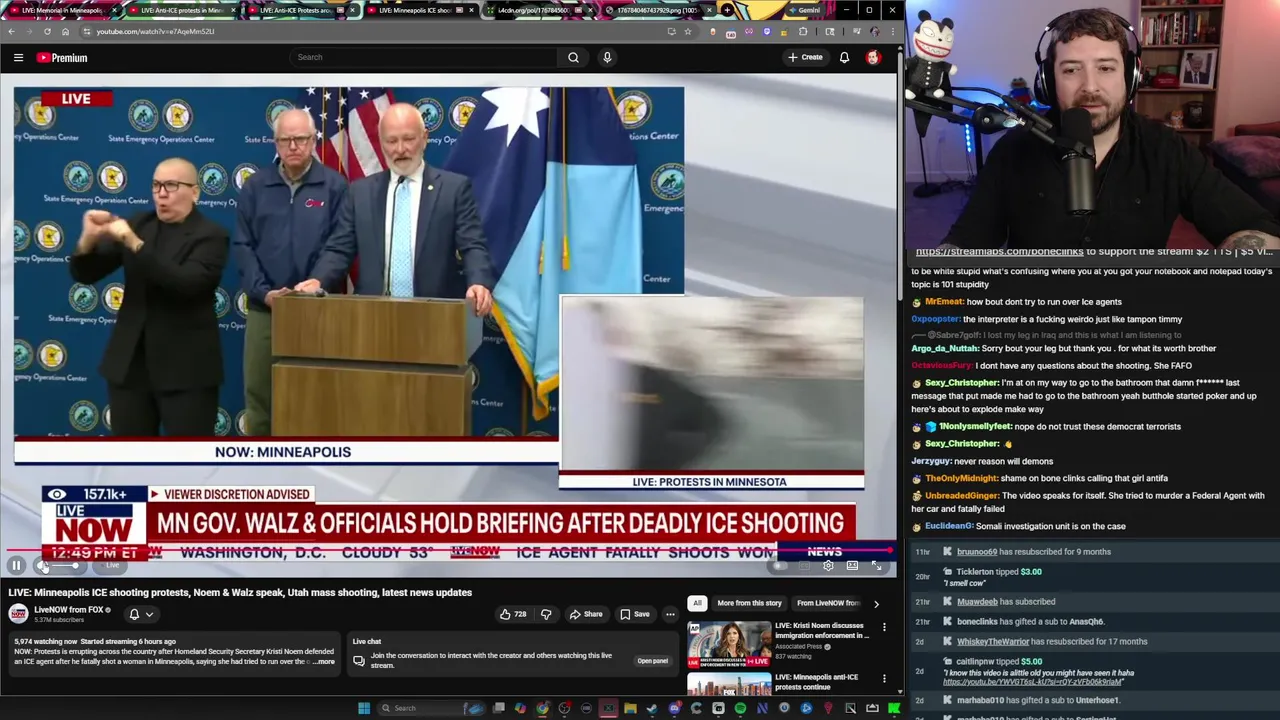Image resolution: width=1280 pixels, height=720 pixels.
Task: Open YouTube notifications bell
Action: [844, 57]
